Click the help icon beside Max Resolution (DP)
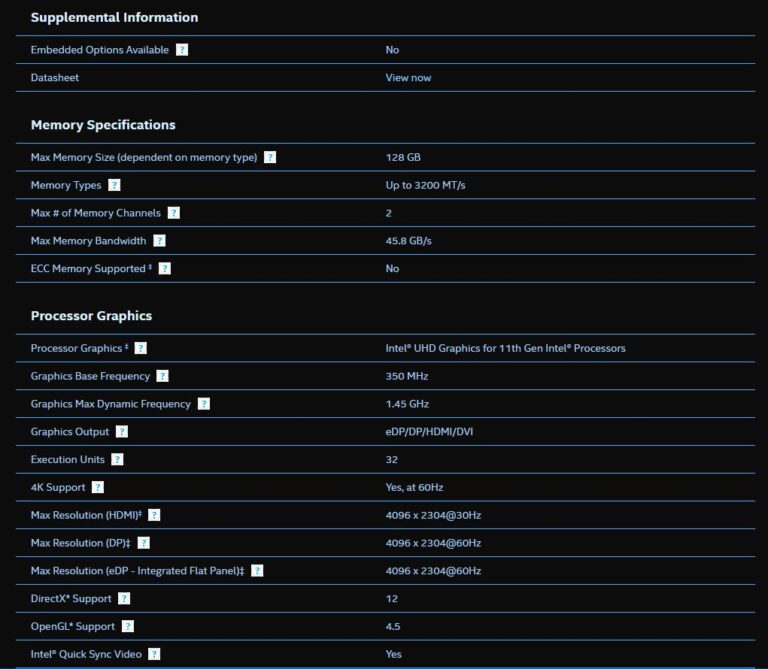The width and height of the screenshot is (768, 669). click(143, 543)
